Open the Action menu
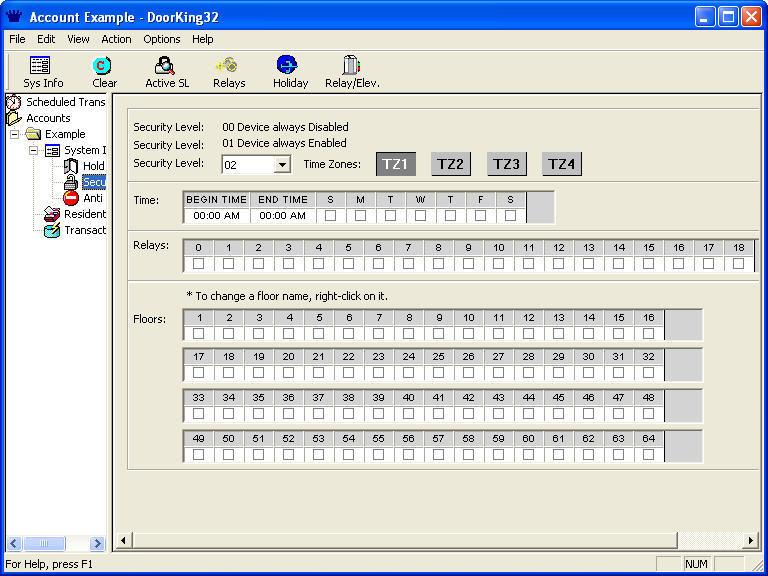 click(x=116, y=39)
